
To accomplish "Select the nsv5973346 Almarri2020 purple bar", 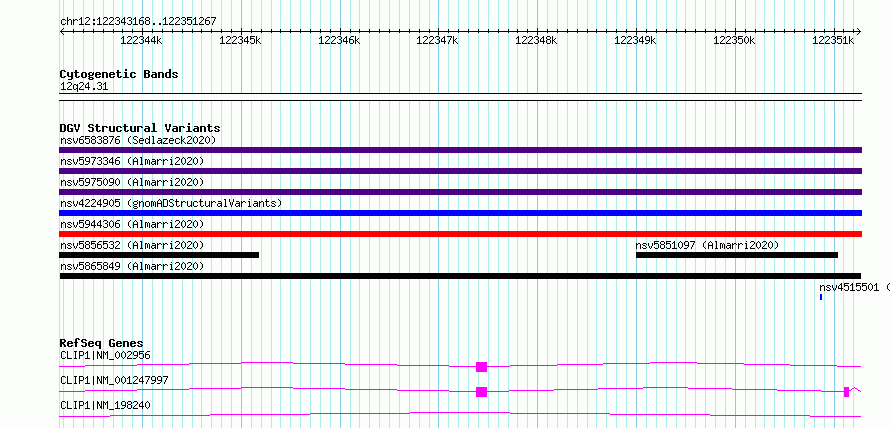I will (460, 171).
